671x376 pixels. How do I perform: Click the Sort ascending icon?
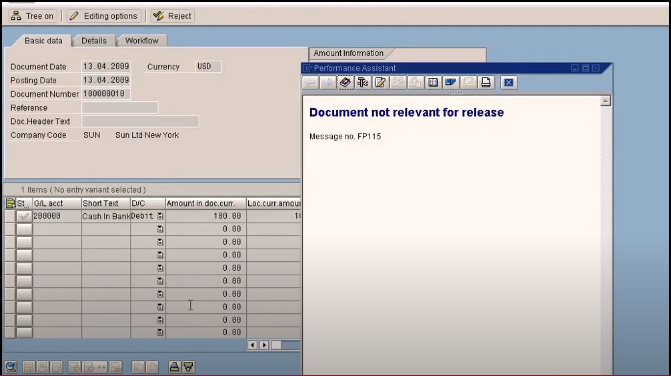point(174,367)
